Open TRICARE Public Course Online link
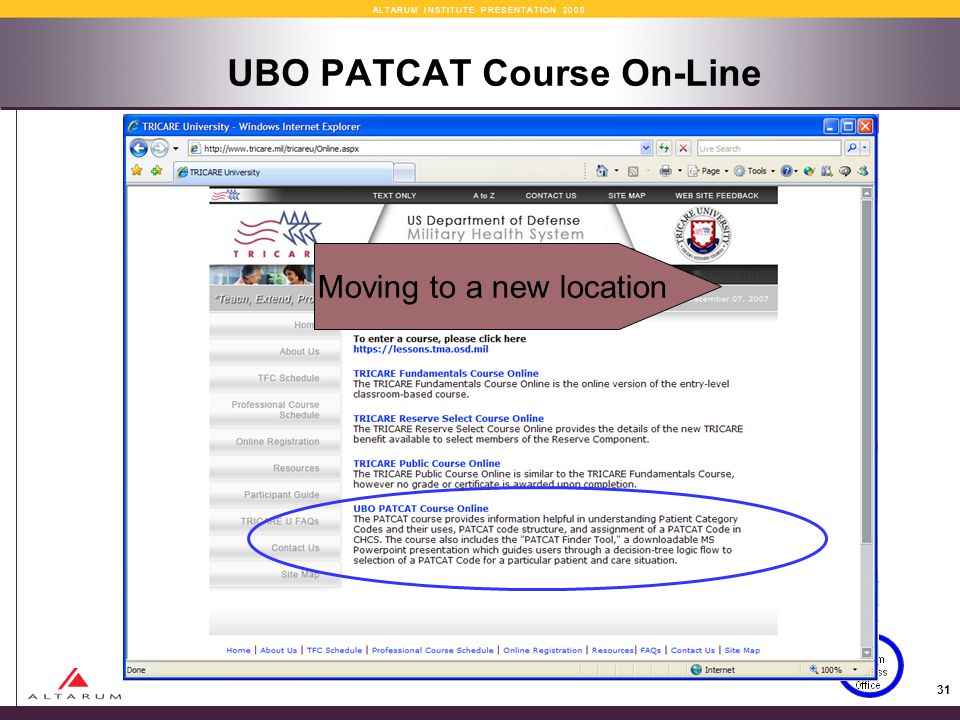 pos(426,463)
